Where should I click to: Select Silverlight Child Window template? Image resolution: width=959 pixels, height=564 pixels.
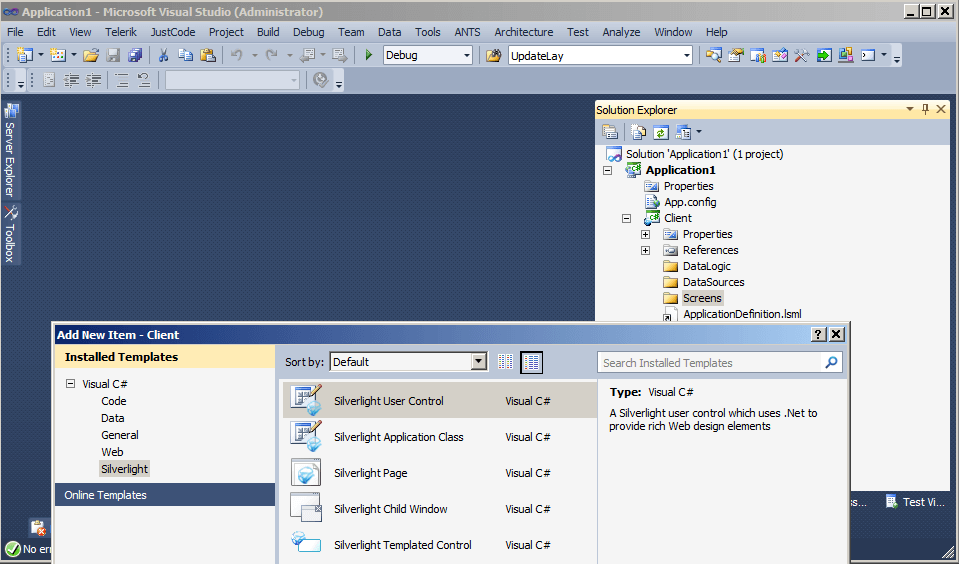point(439,509)
